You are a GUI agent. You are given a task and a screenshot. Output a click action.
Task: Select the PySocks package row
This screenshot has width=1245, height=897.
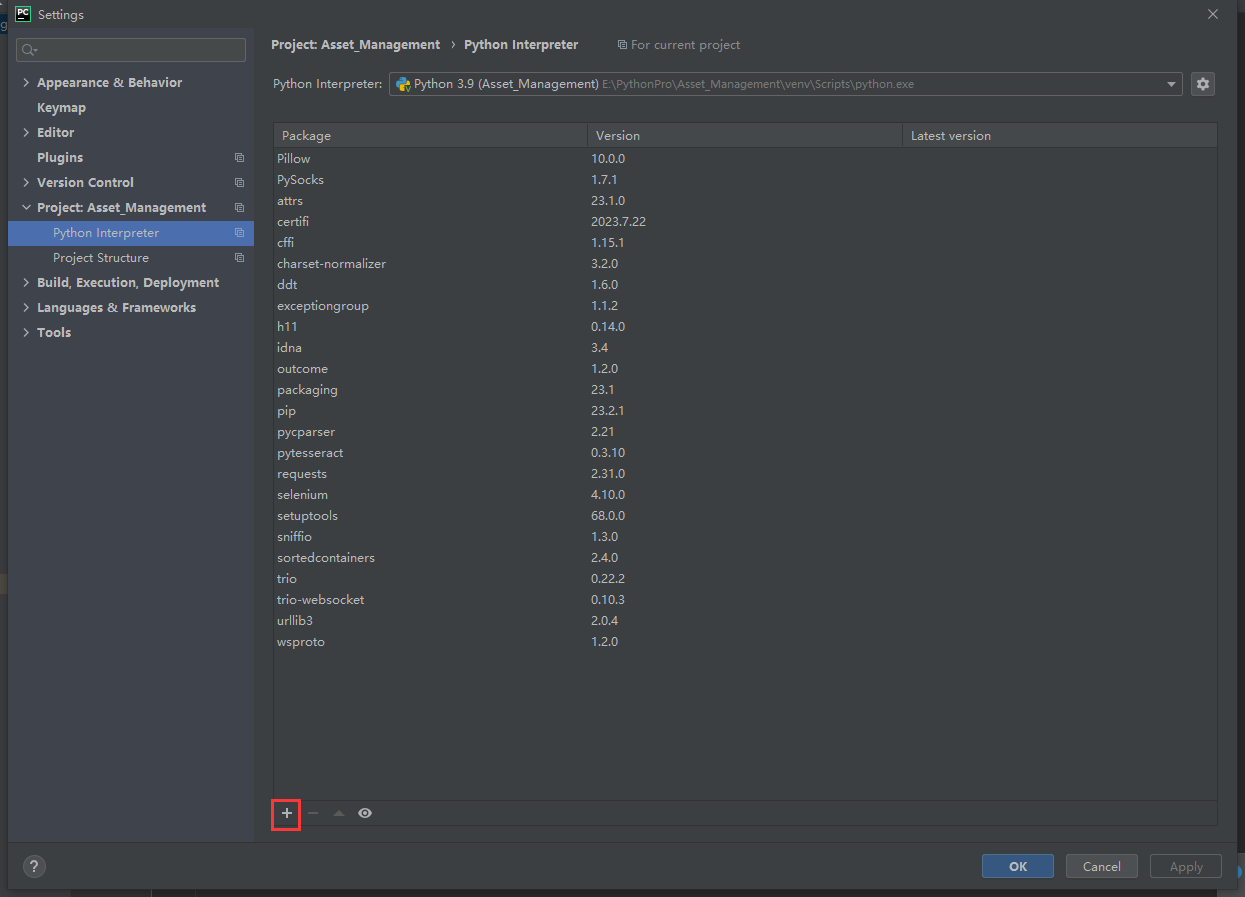(x=745, y=180)
